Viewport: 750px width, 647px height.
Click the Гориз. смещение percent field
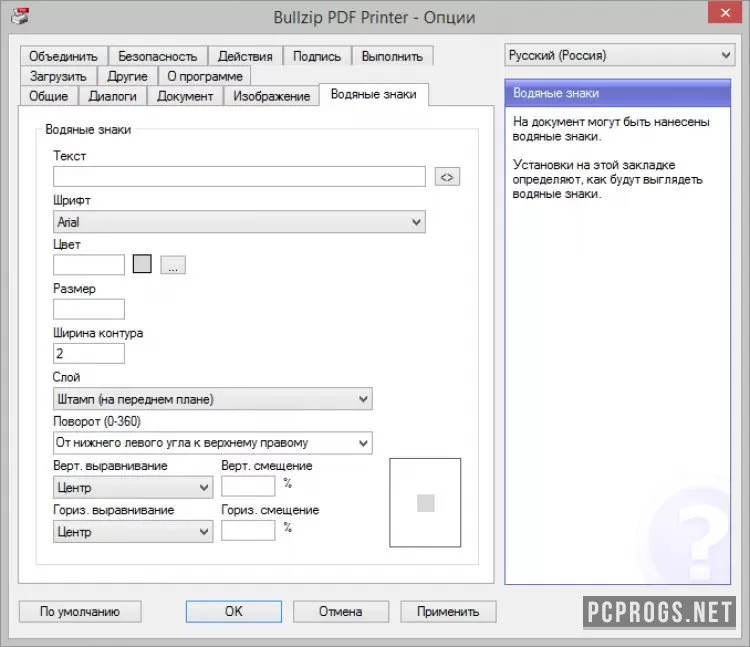[248, 530]
